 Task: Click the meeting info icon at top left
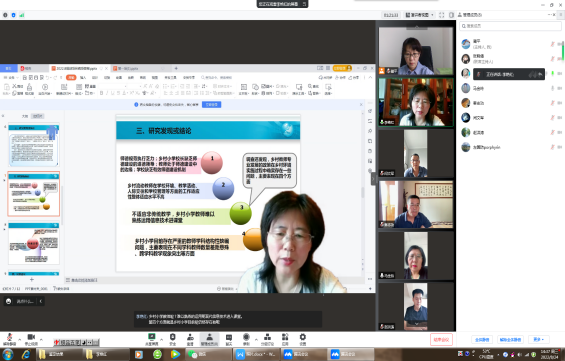coord(5,15)
